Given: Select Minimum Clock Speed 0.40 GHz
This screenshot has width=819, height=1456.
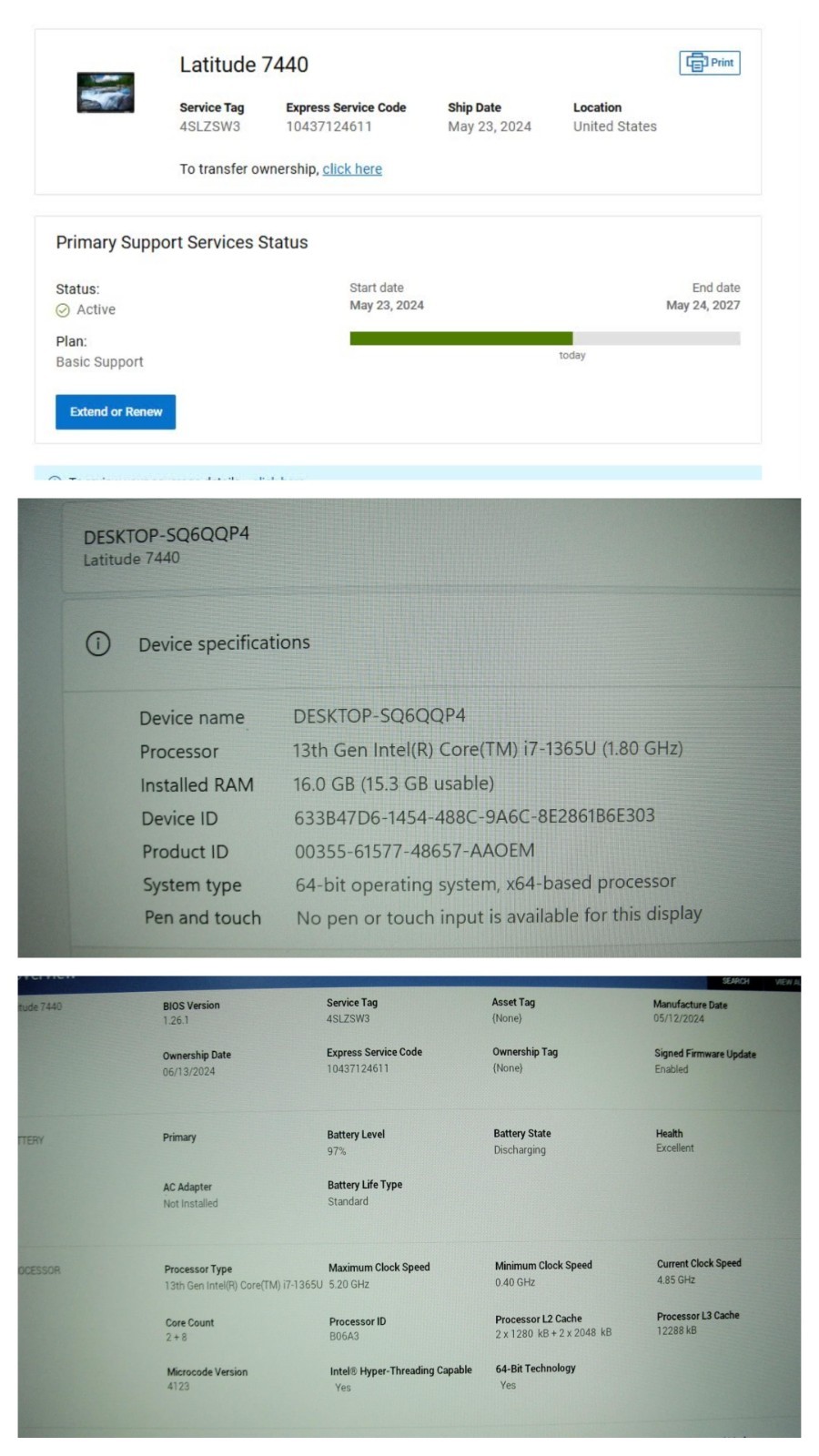Looking at the screenshot, I should [x=515, y=1282].
